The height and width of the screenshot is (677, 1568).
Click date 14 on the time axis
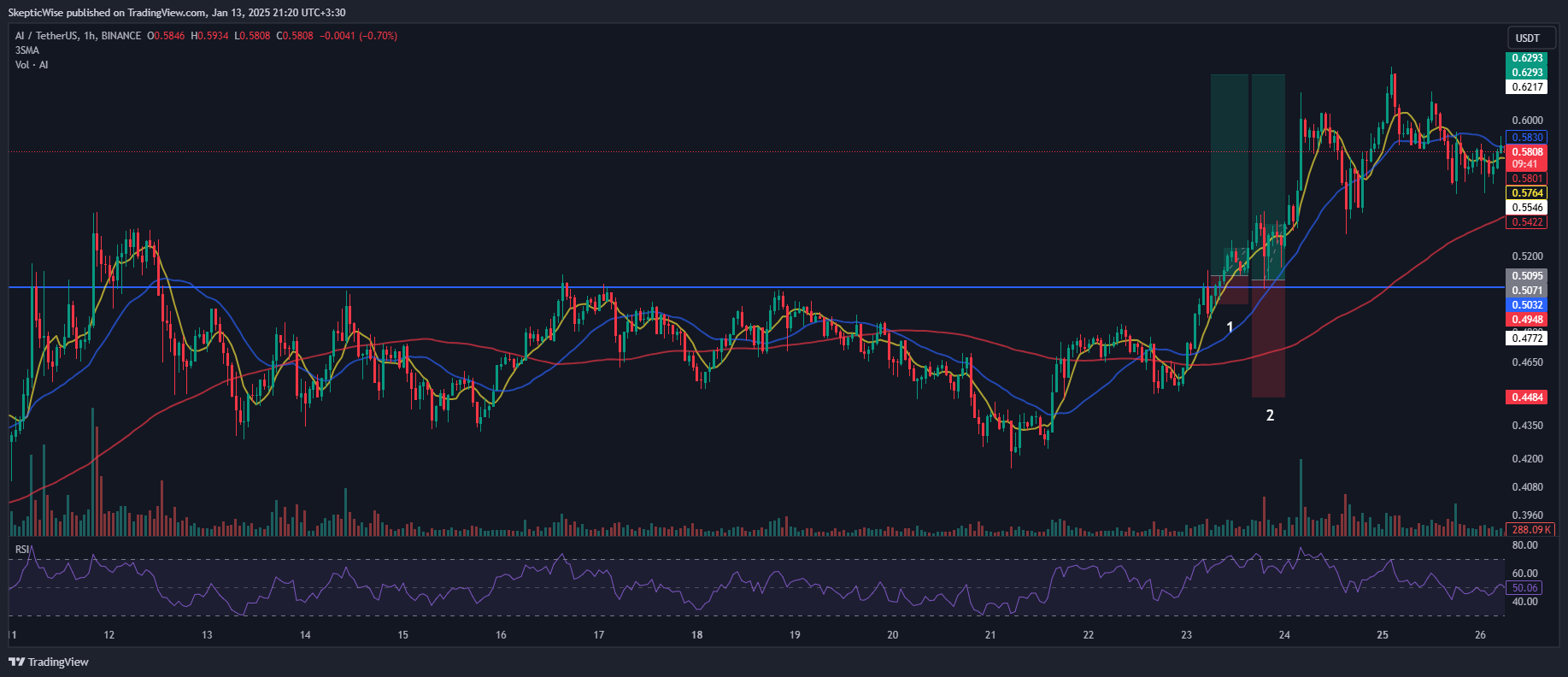(x=305, y=635)
